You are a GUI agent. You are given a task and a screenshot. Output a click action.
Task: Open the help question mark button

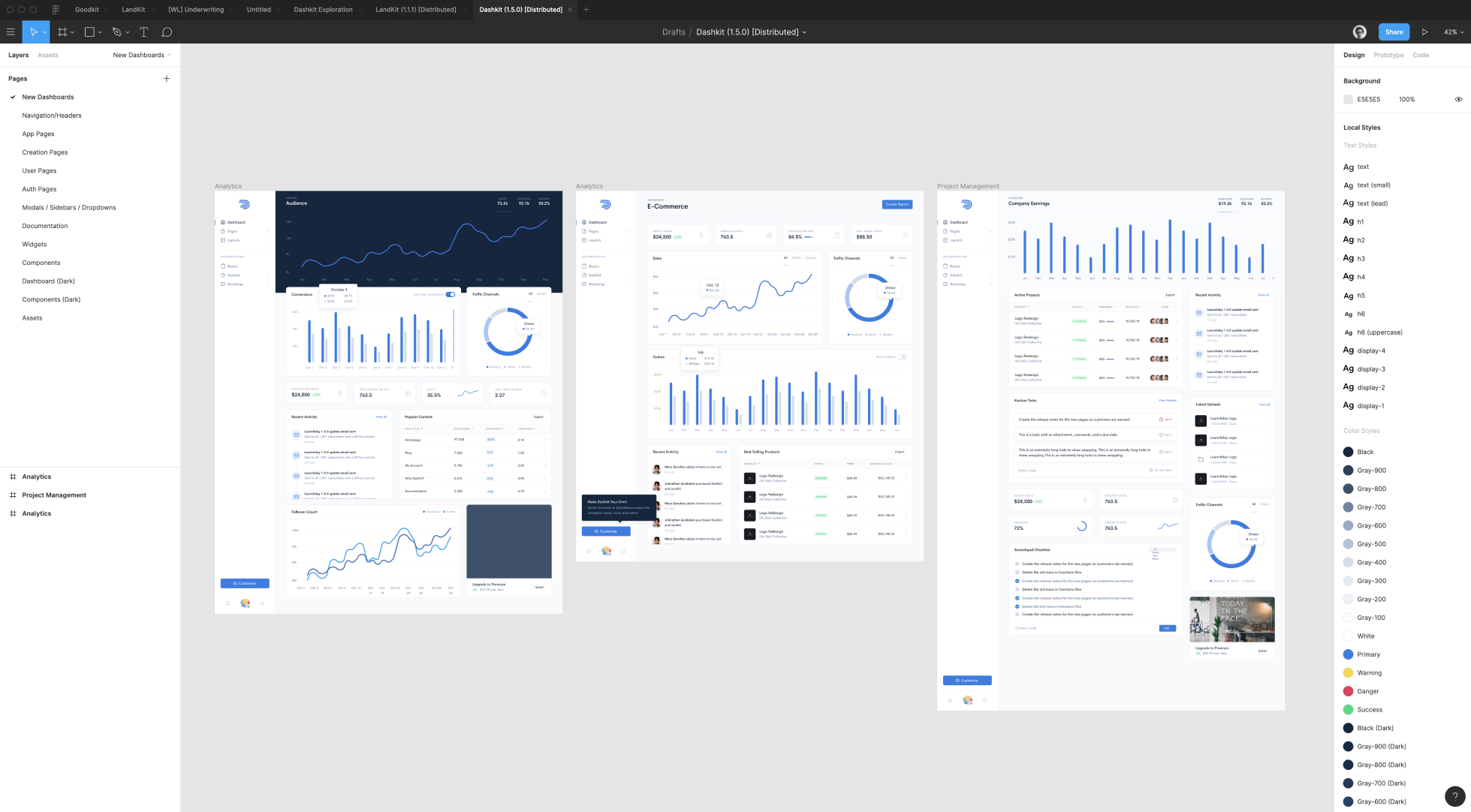[x=1454, y=796]
